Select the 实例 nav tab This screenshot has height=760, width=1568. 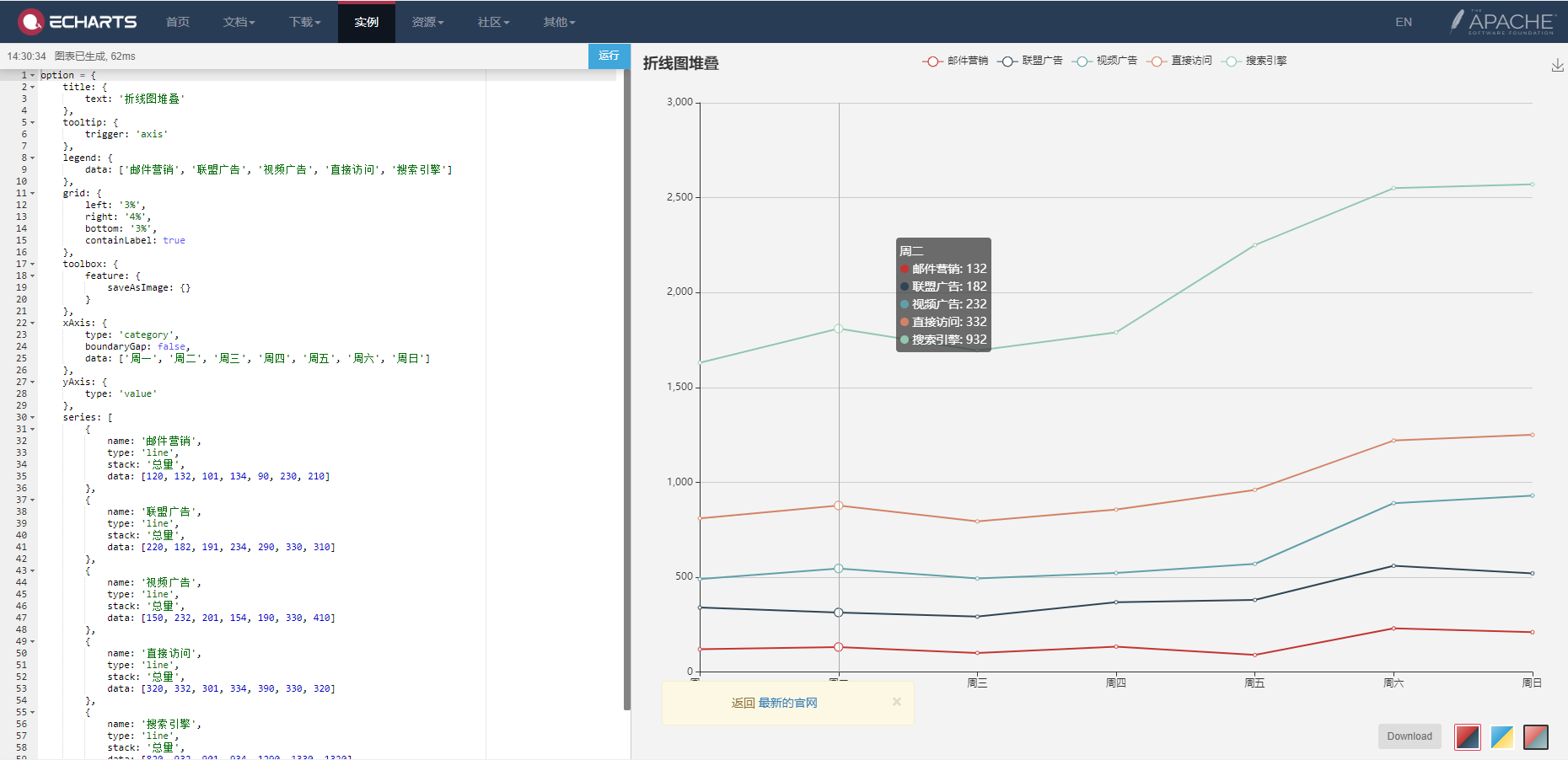[x=367, y=22]
